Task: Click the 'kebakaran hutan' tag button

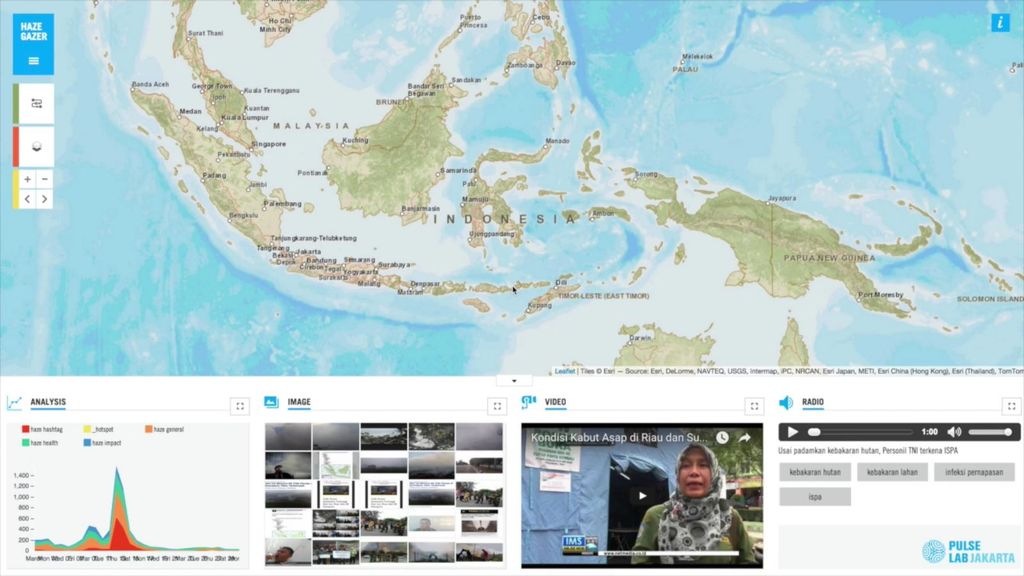Action: coord(814,472)
